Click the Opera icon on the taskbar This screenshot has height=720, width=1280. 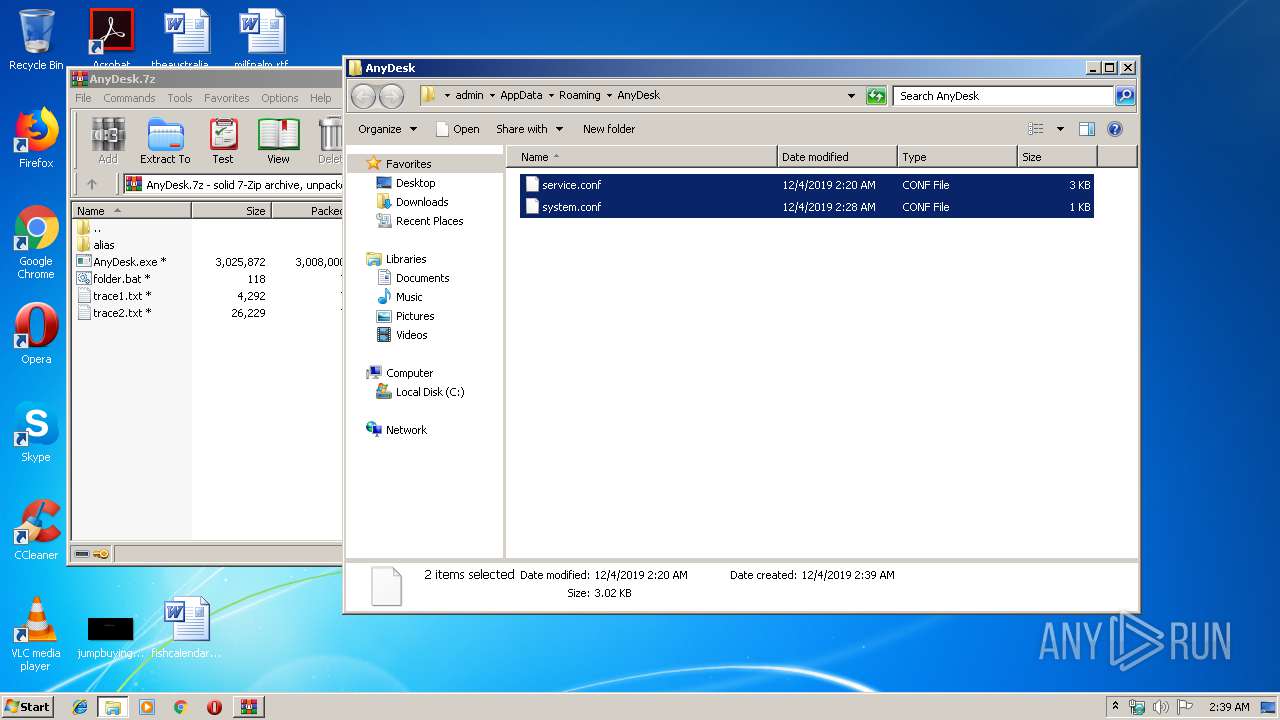click(214, 707)
